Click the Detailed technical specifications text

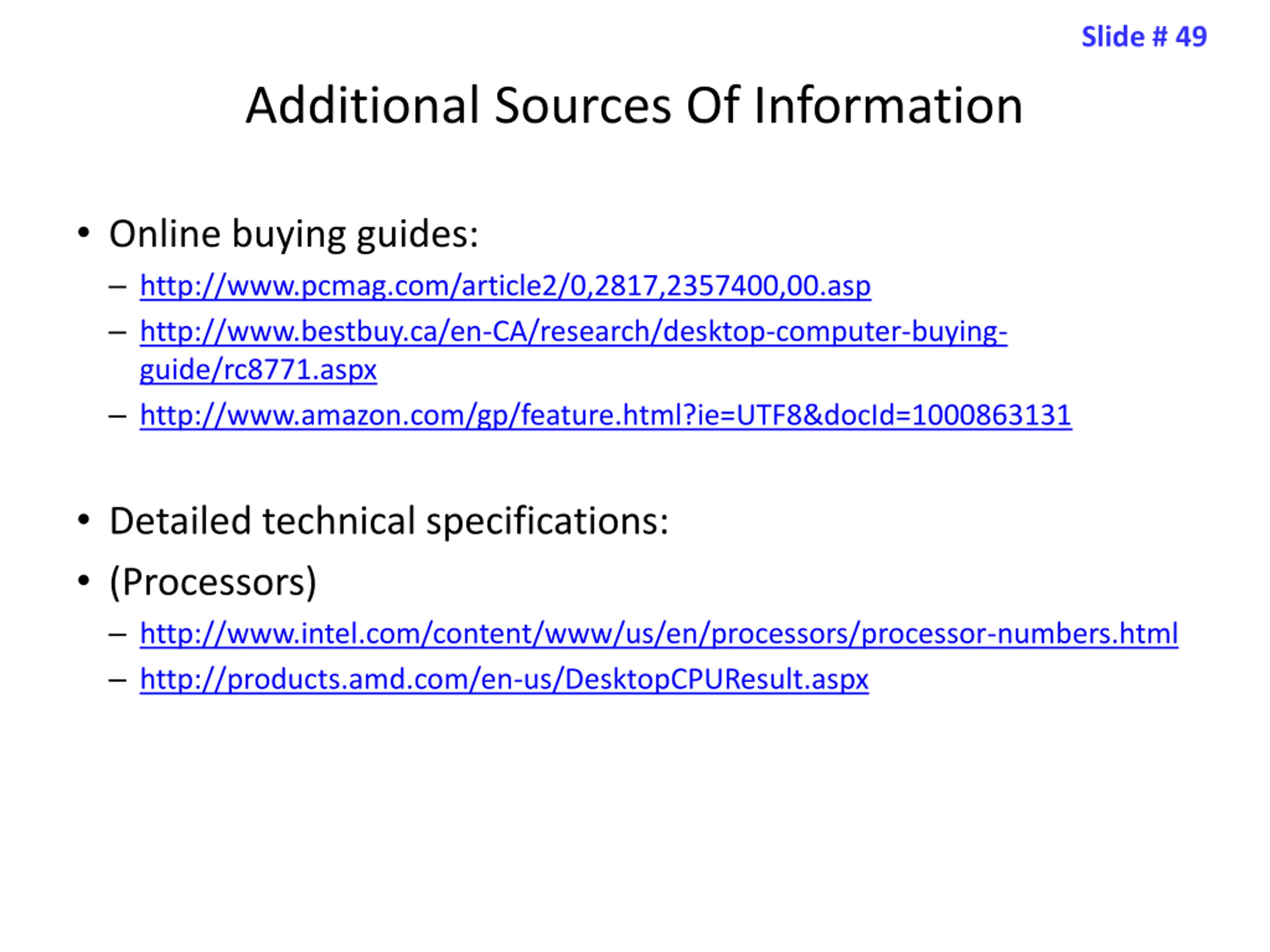[389, 522]
